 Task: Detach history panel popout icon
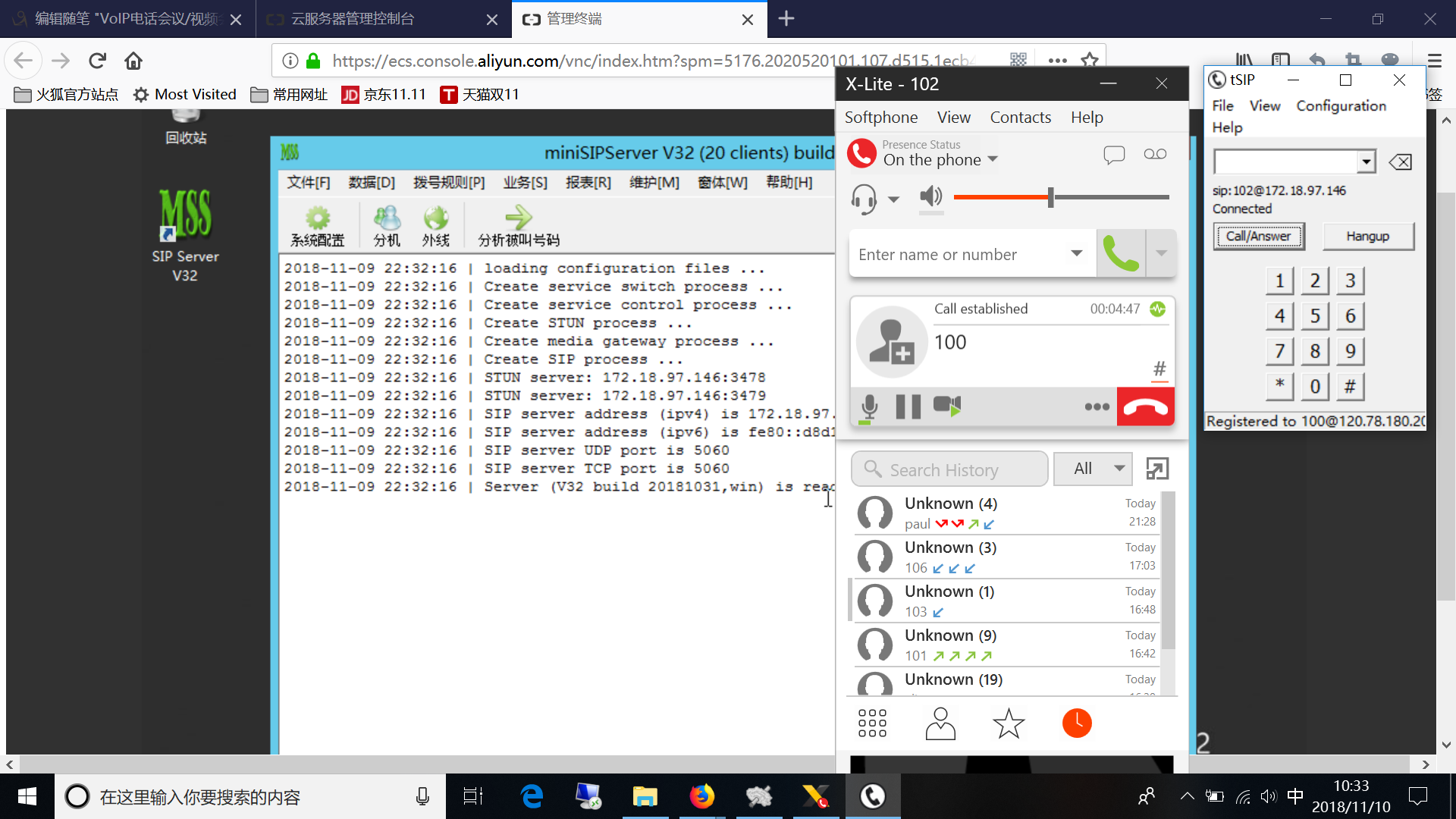[1157, 469]
